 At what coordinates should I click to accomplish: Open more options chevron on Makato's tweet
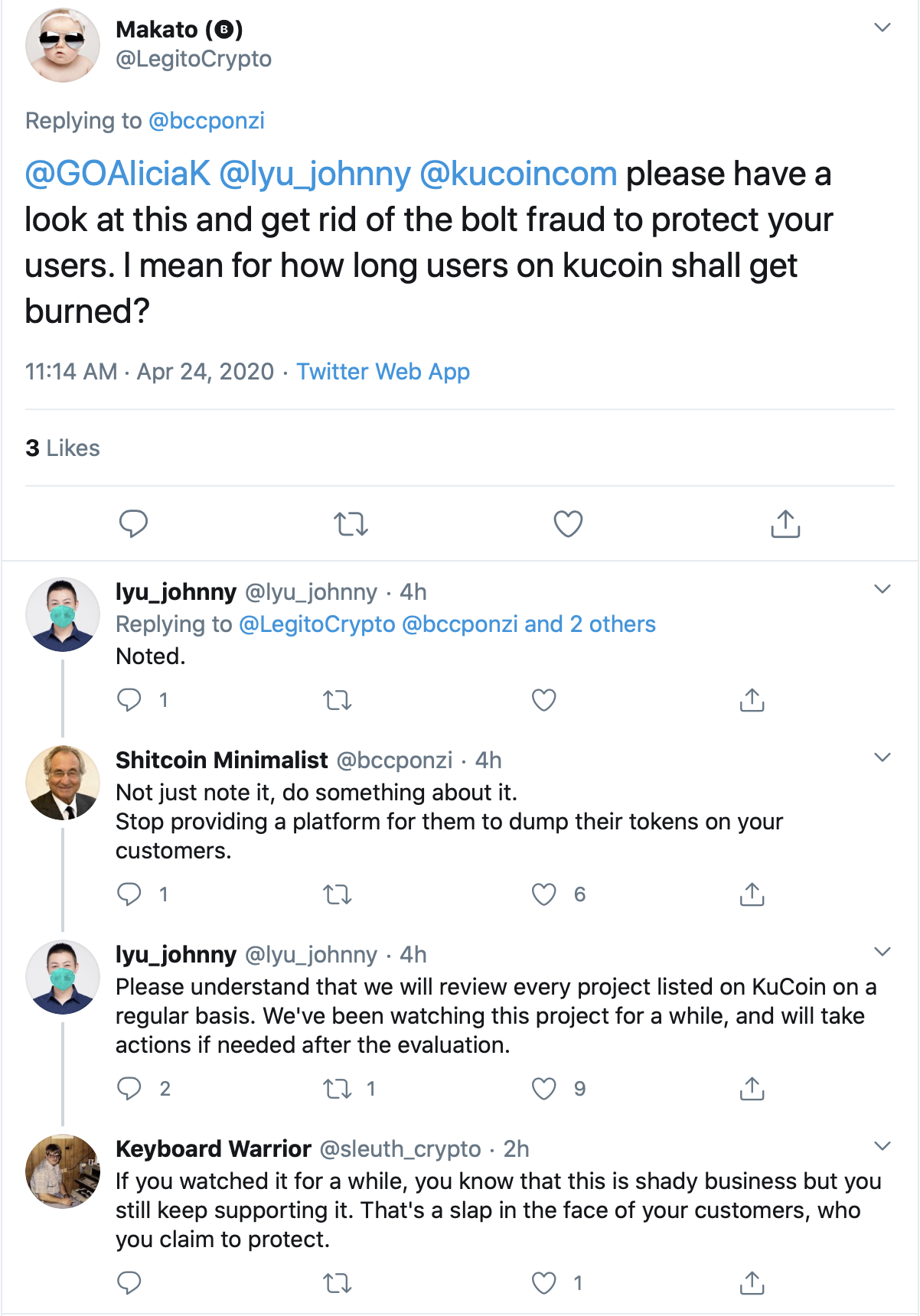pos(882,28)
